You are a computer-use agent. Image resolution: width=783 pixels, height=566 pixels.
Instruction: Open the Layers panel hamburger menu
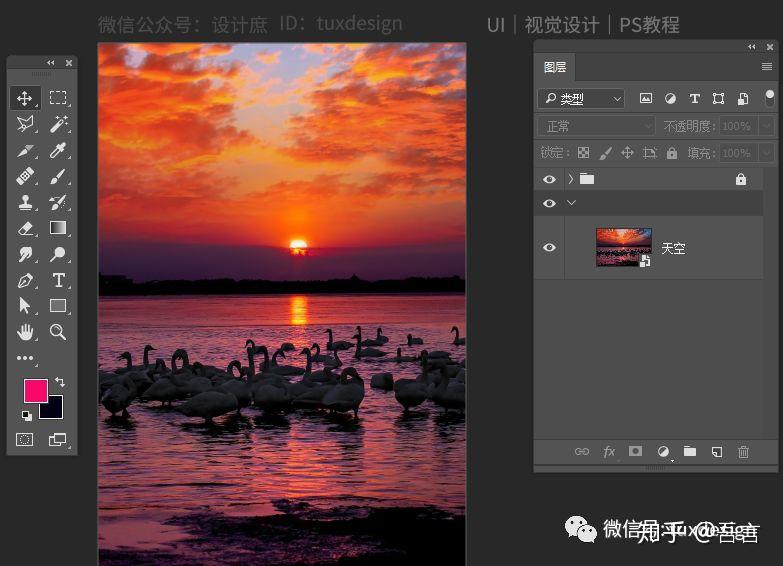767,66
